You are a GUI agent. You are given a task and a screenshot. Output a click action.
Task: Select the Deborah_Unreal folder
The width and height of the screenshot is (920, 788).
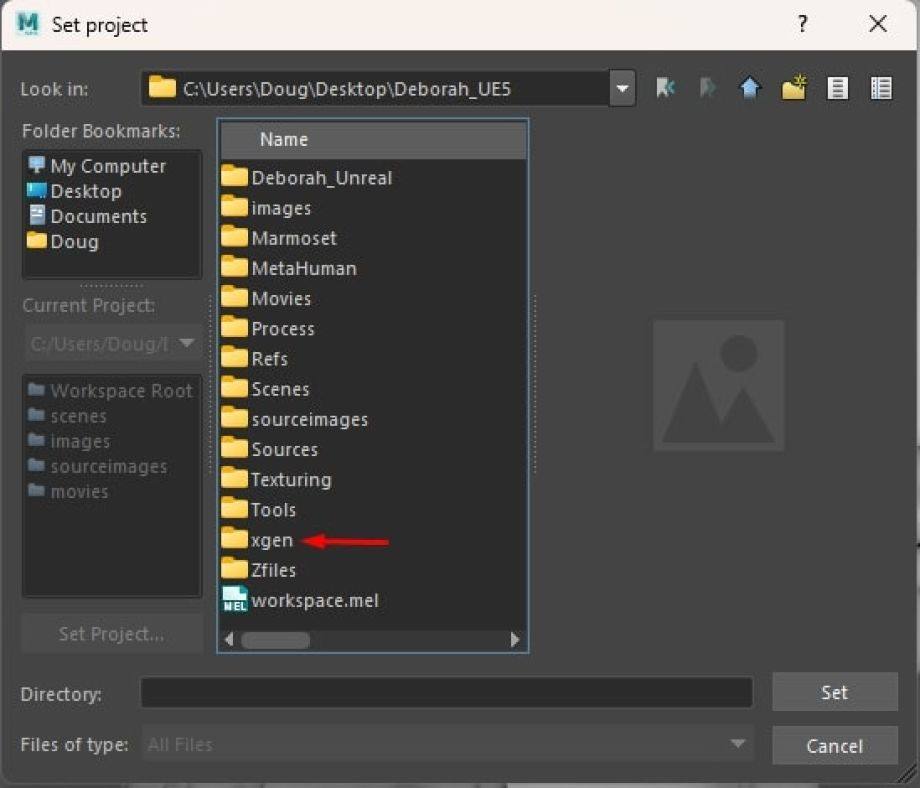tap(321, 178)
